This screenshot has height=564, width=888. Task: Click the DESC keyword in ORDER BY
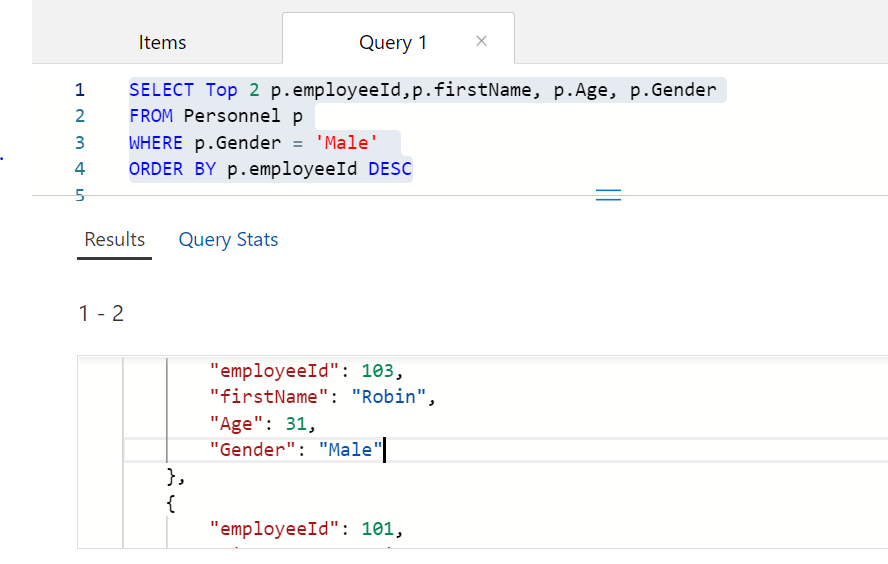(x=389, y=169)
